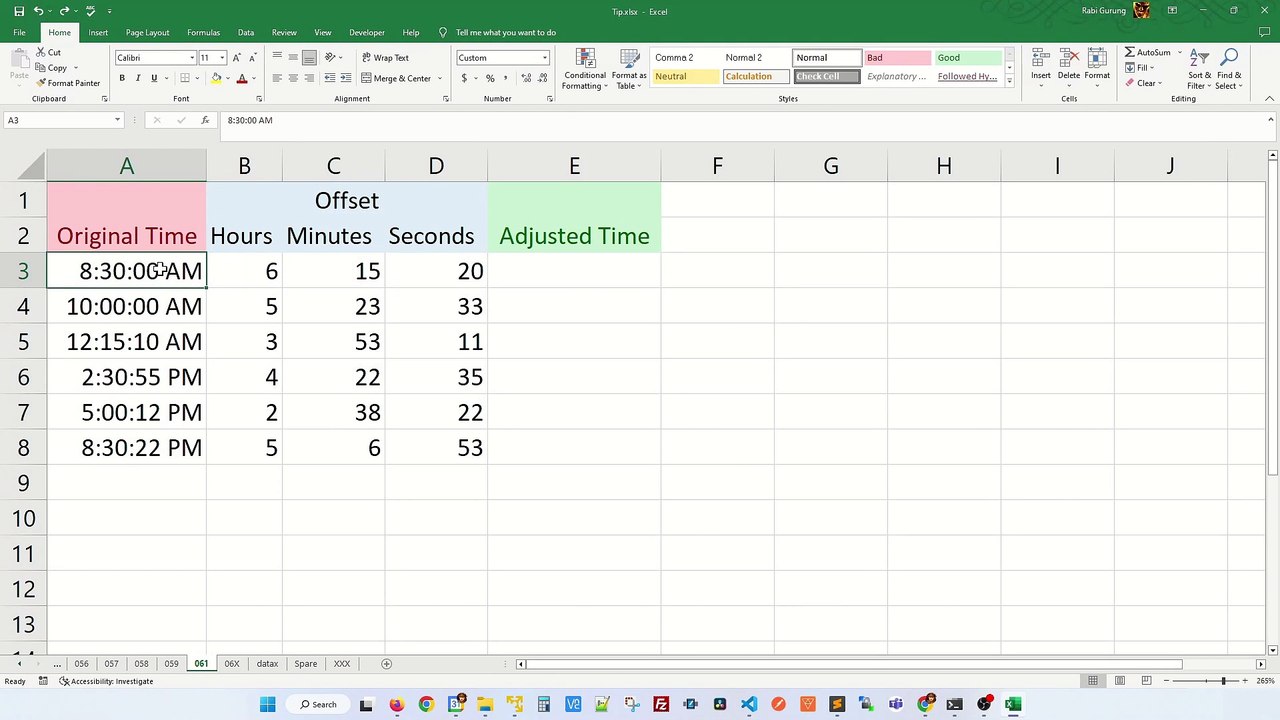Click the AutoSum sigma icon
The height and width of the screenshot is (720, 1280).
(1130, 52)
